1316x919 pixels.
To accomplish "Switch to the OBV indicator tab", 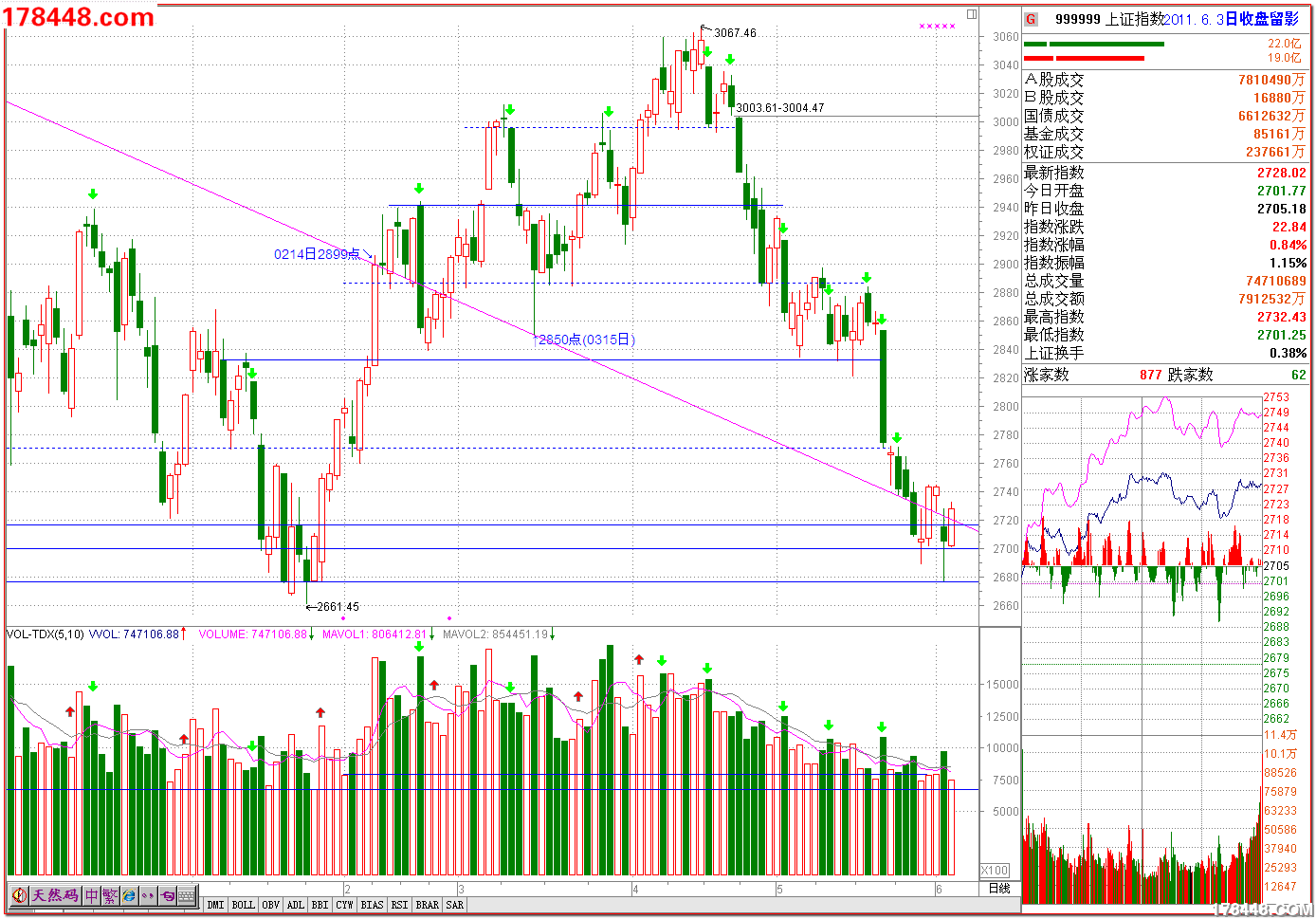I will coord(271,905).
